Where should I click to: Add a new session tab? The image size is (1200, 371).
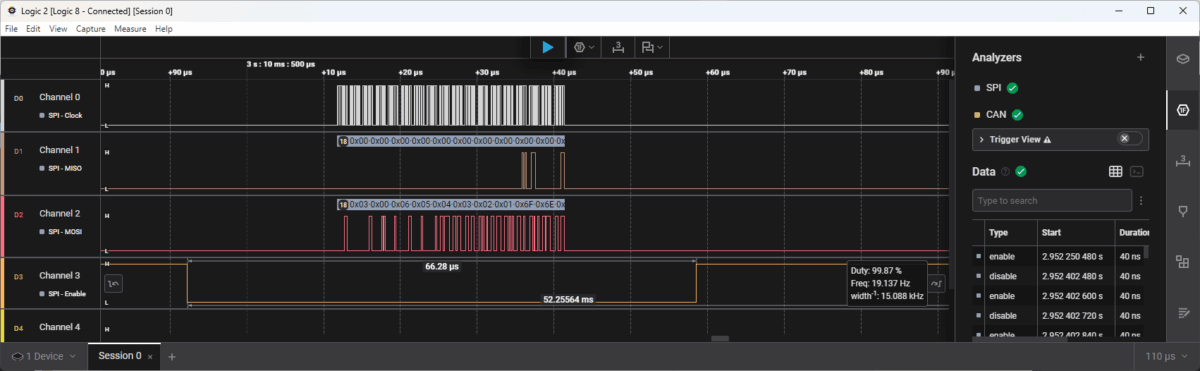172,356
